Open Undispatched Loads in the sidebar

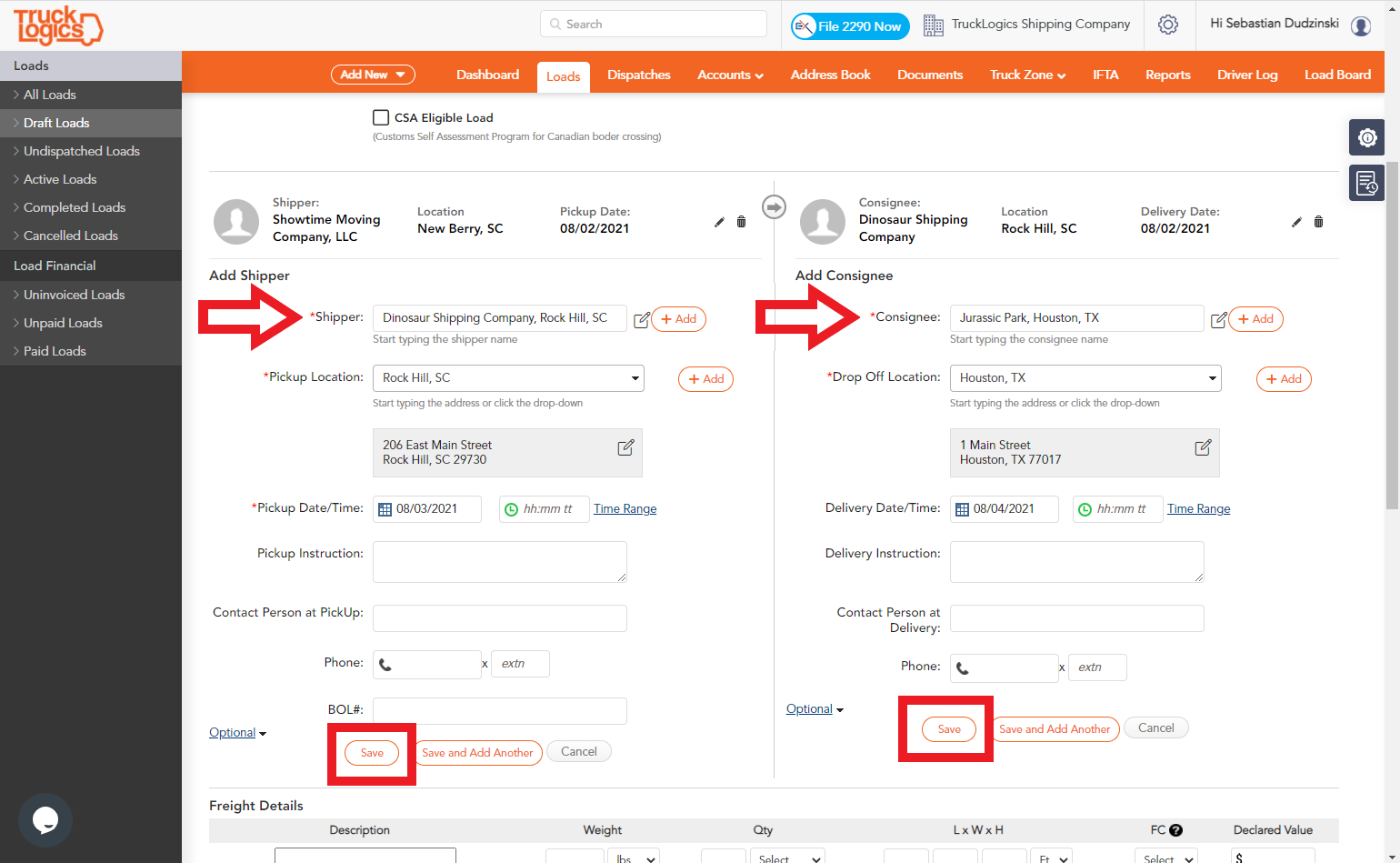tap(91, 151)
